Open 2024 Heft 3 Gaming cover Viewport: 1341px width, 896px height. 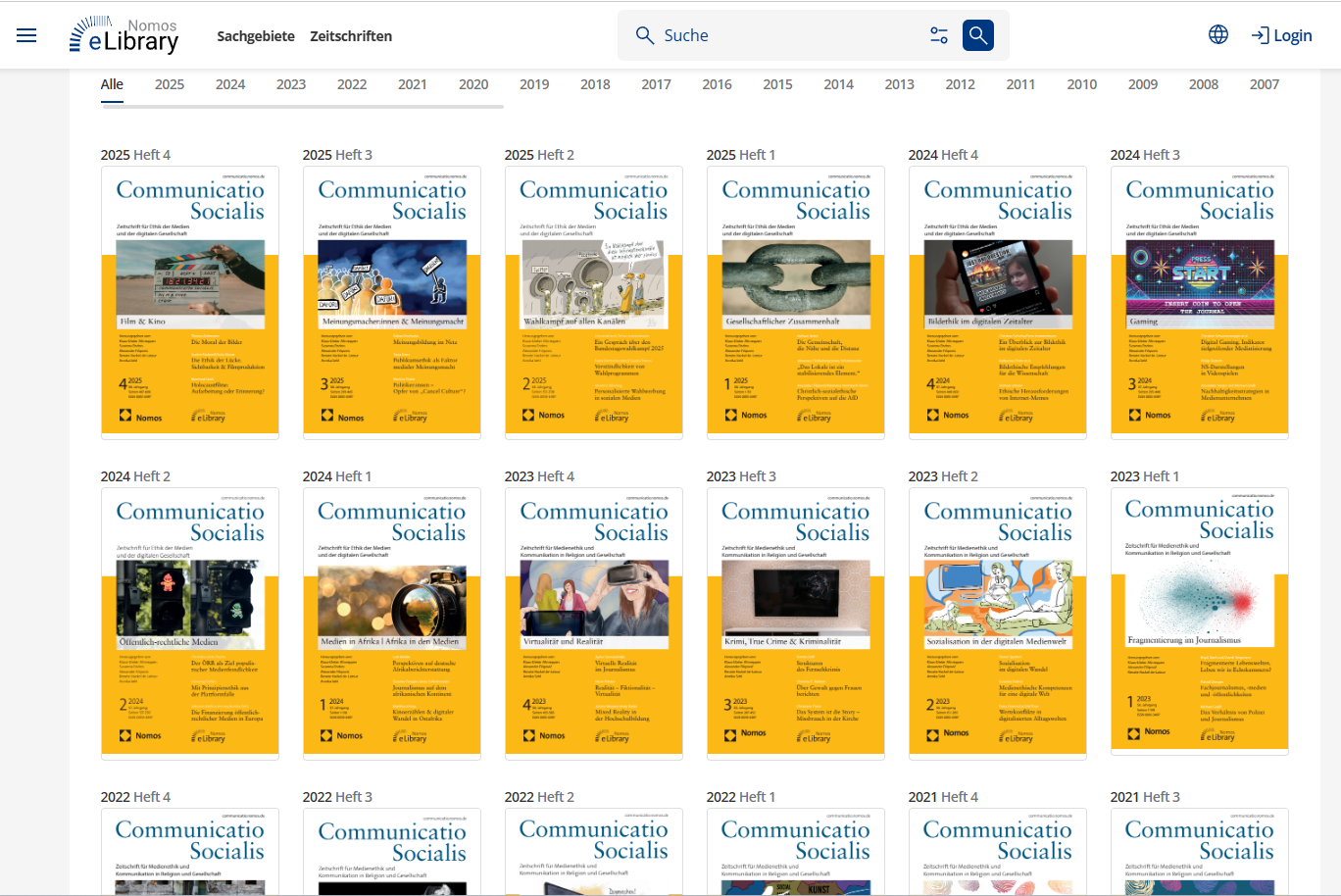(1200, 302)
